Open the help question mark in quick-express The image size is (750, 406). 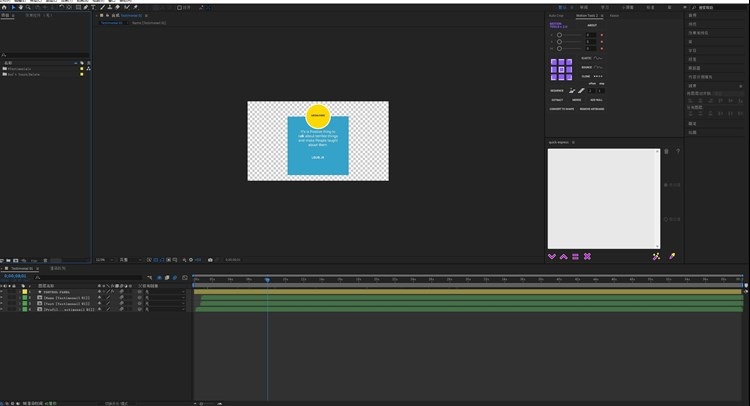678,151
